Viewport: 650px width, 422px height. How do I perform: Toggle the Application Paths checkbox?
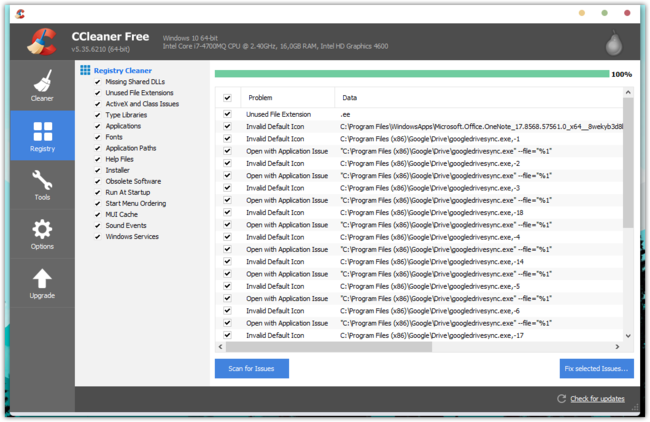[x=97, y=148]
